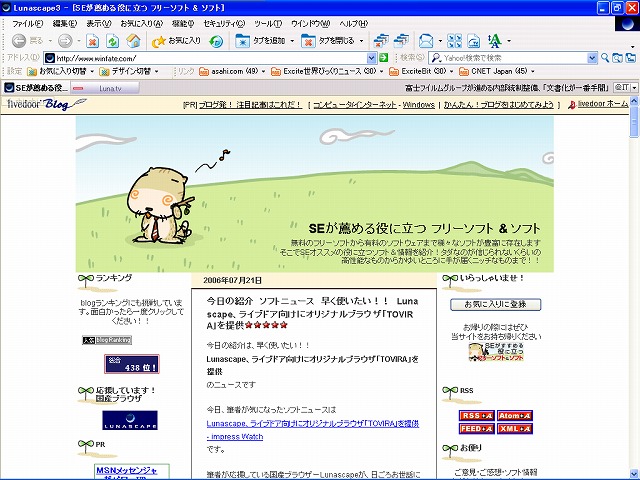Click the asahi.com RSS folder icon
640x480 pixels.
(203, 71)
